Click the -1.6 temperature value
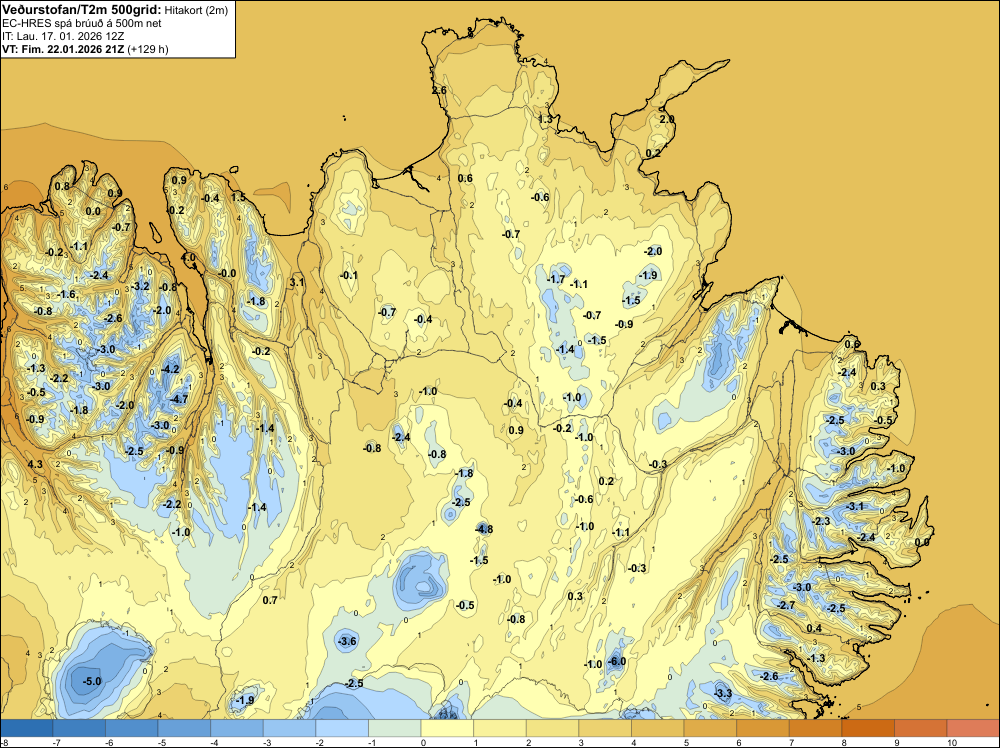The width and height of the screenshot is (1000, 748). (x=66, y=295)
